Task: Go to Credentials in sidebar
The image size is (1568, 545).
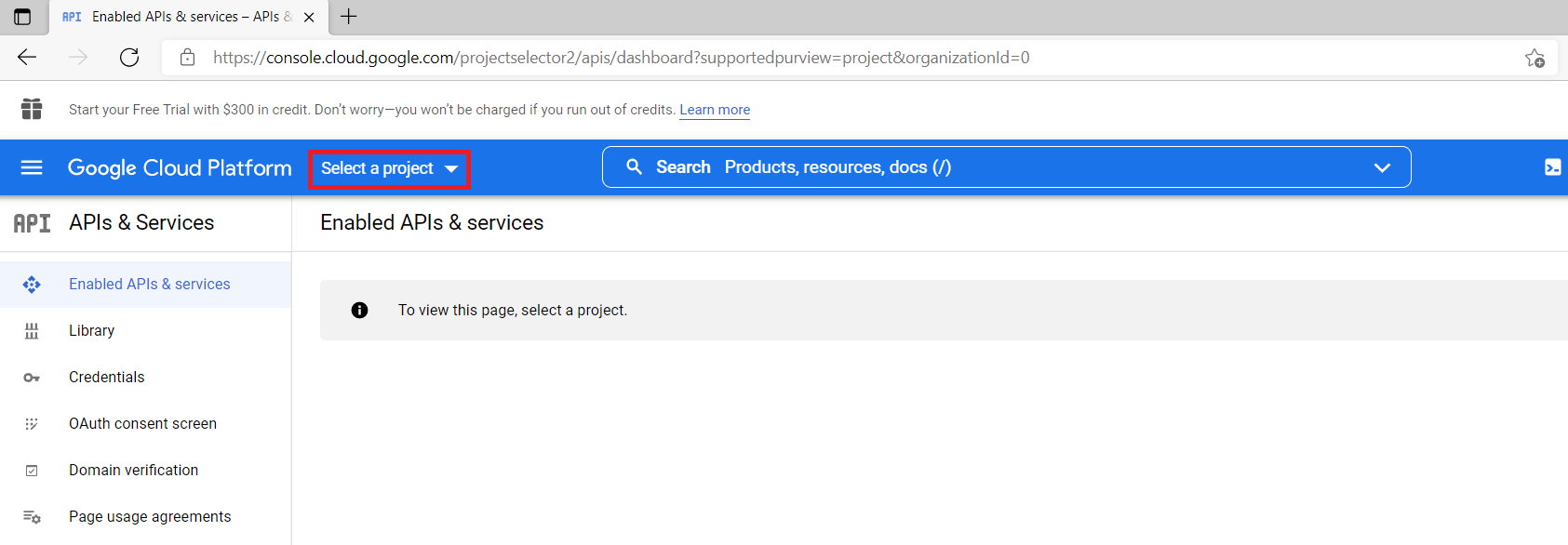Action: [x=106, y=378]
